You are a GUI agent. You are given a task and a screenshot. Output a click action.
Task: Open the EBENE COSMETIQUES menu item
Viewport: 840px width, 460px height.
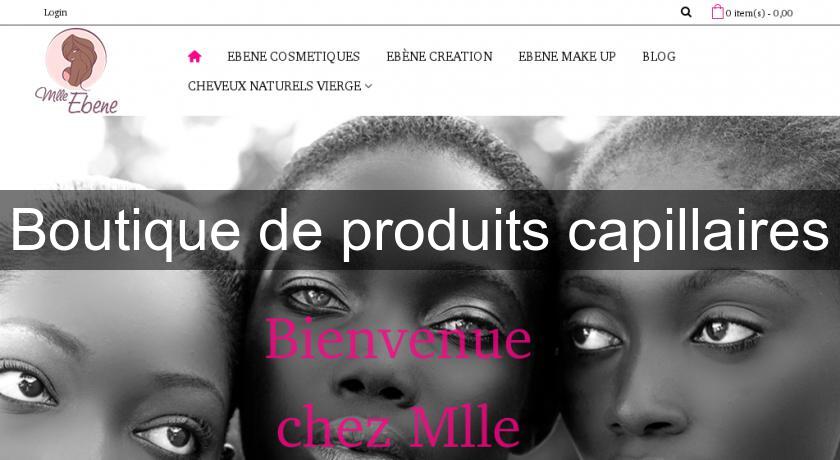pyautogui.click(x=294, y=56)
